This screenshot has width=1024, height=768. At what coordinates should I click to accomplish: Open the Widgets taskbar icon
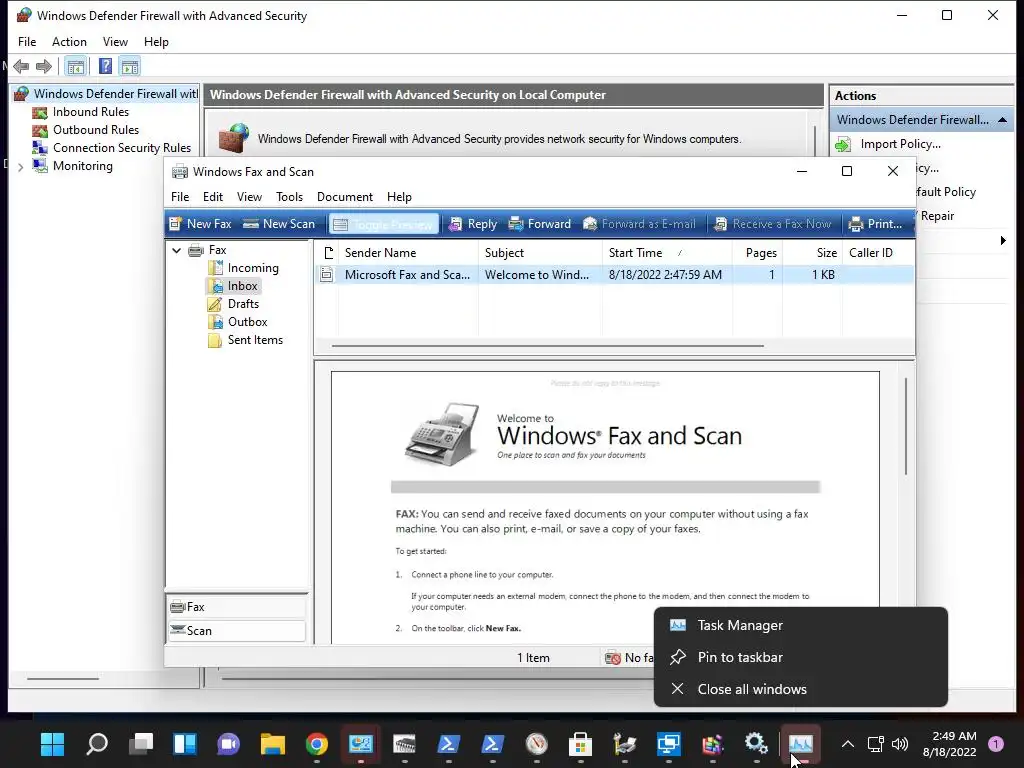(x=185, y=744)
